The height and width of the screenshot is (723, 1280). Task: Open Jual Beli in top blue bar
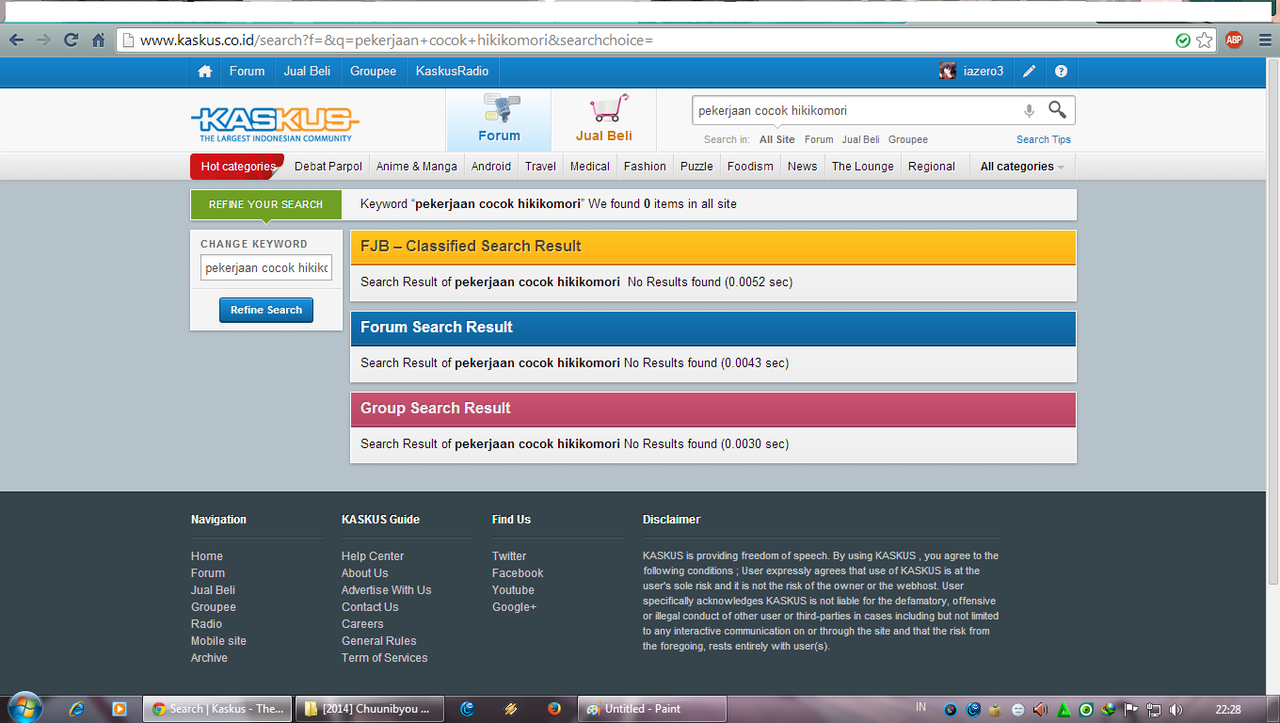click(307, 71)
